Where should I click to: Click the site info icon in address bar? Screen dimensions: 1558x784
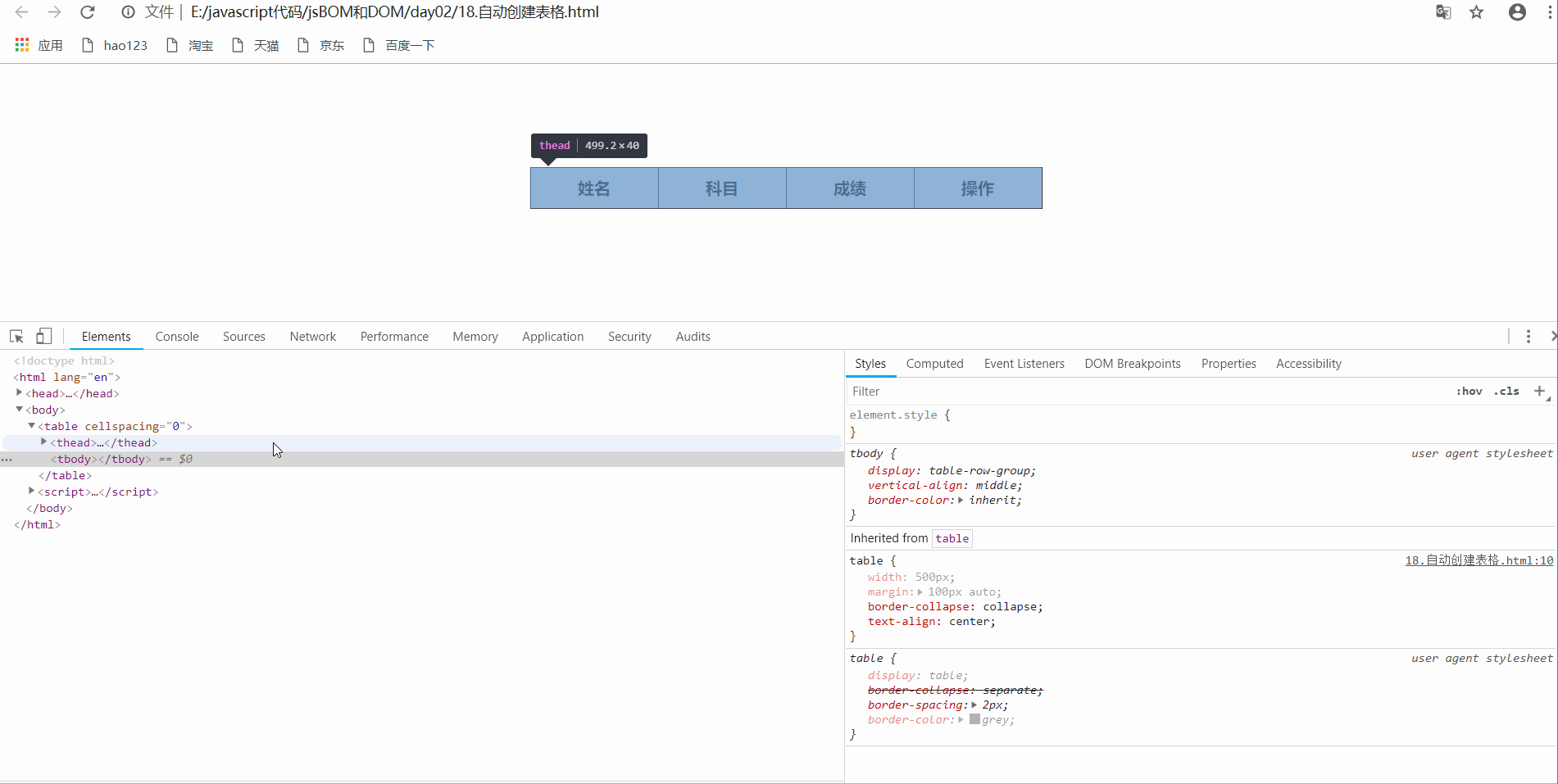pos(128,12)
